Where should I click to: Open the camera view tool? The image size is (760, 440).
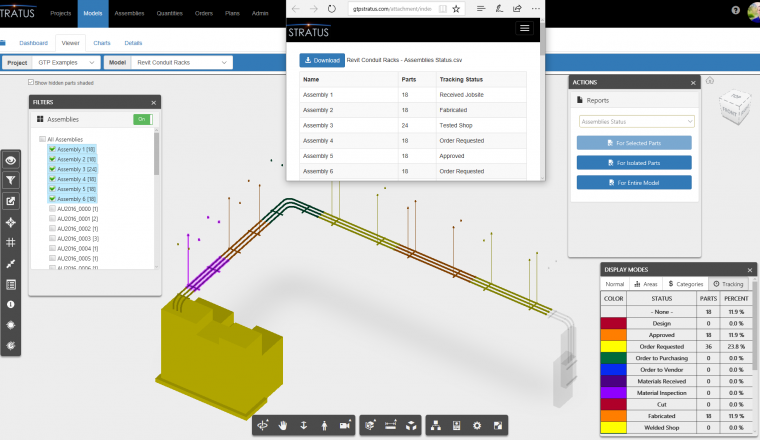343,425
